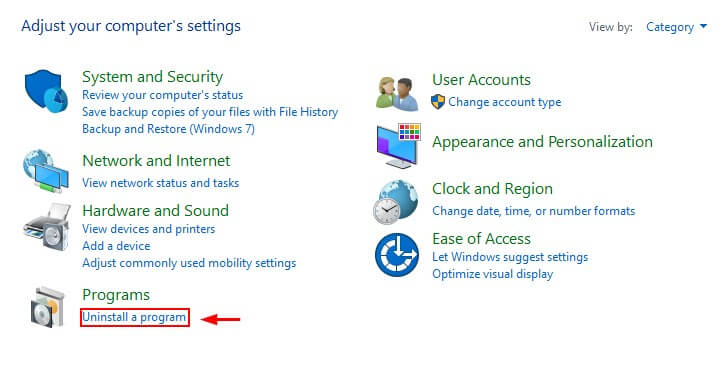
Task: Click the Appearance and Personalization monitor icon
Action: pos(398,145)
